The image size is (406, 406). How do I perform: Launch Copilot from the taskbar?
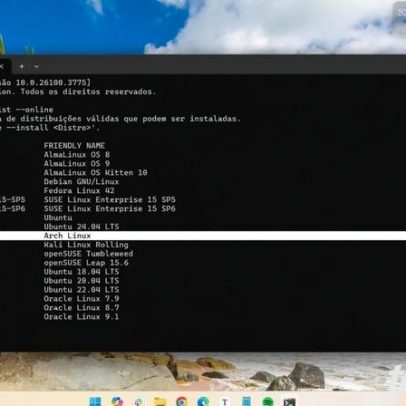point(117,402)
